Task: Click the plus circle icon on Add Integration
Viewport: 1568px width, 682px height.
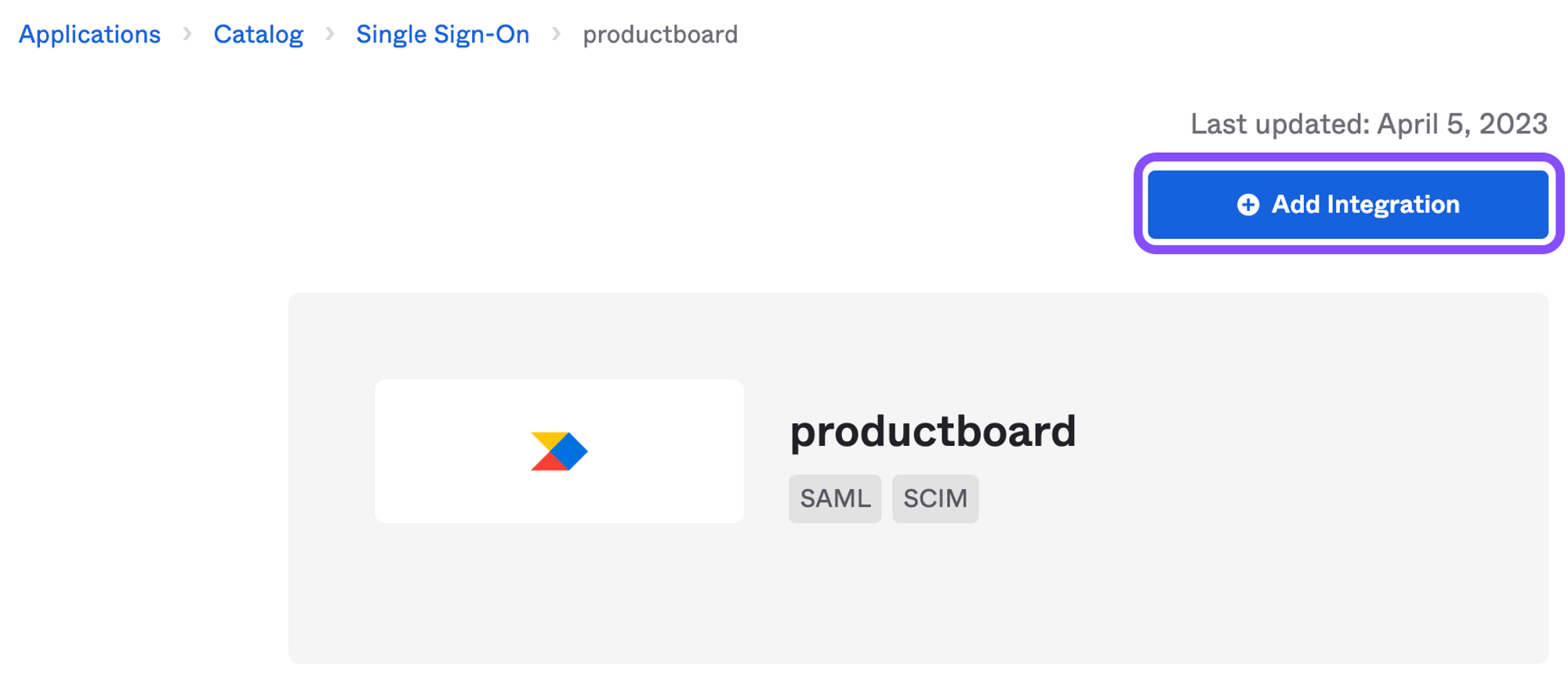Action: pyautogui.click(x=1248, y=205)
